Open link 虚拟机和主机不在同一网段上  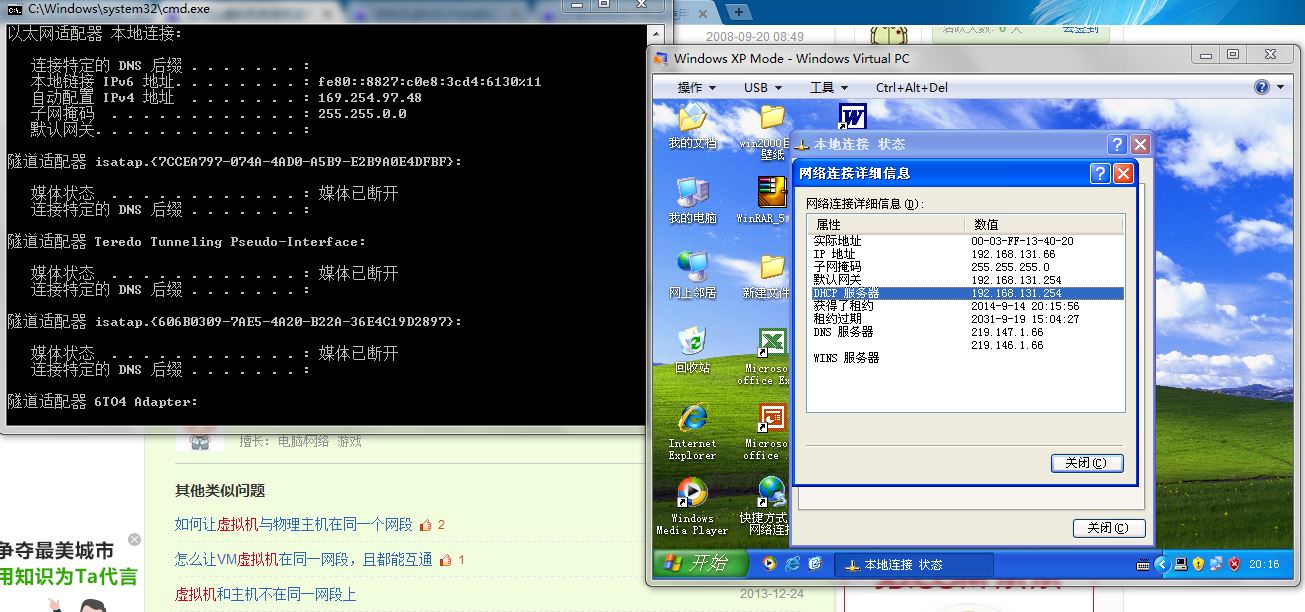[265, 594]
